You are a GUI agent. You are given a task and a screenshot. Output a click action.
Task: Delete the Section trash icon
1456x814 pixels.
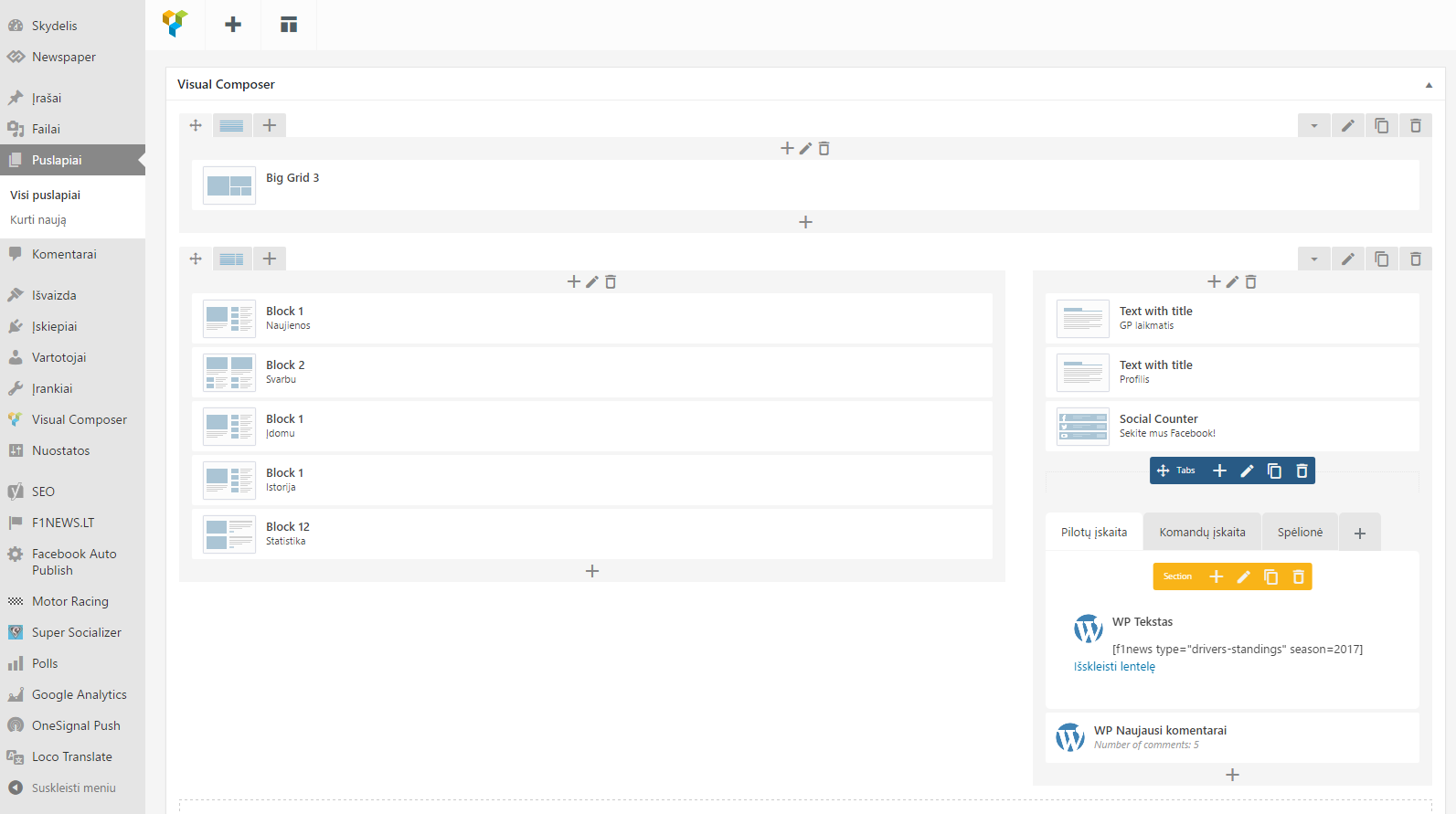click(x=1298, y=576)
